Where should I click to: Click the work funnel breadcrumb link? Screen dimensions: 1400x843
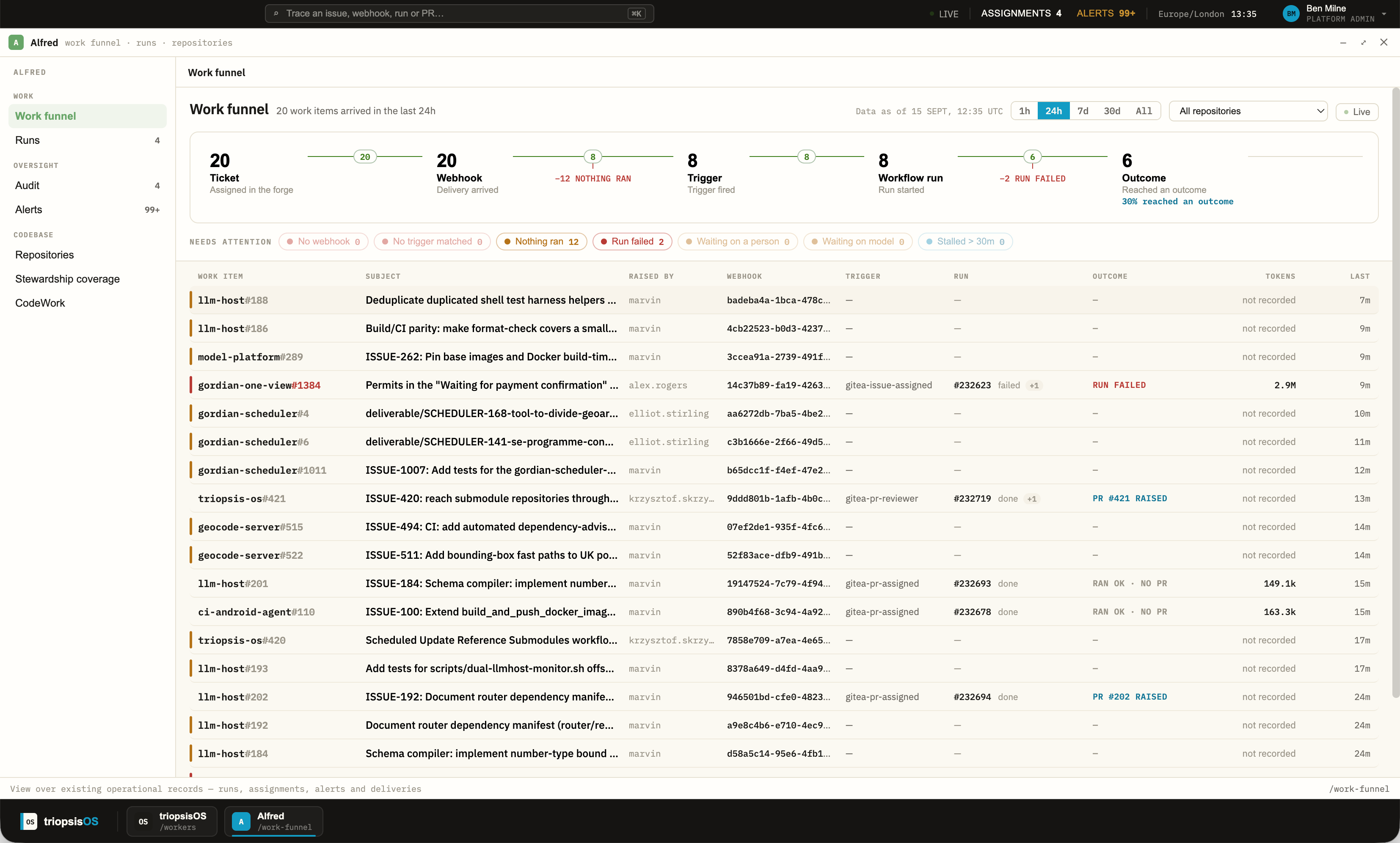[93, 43]
